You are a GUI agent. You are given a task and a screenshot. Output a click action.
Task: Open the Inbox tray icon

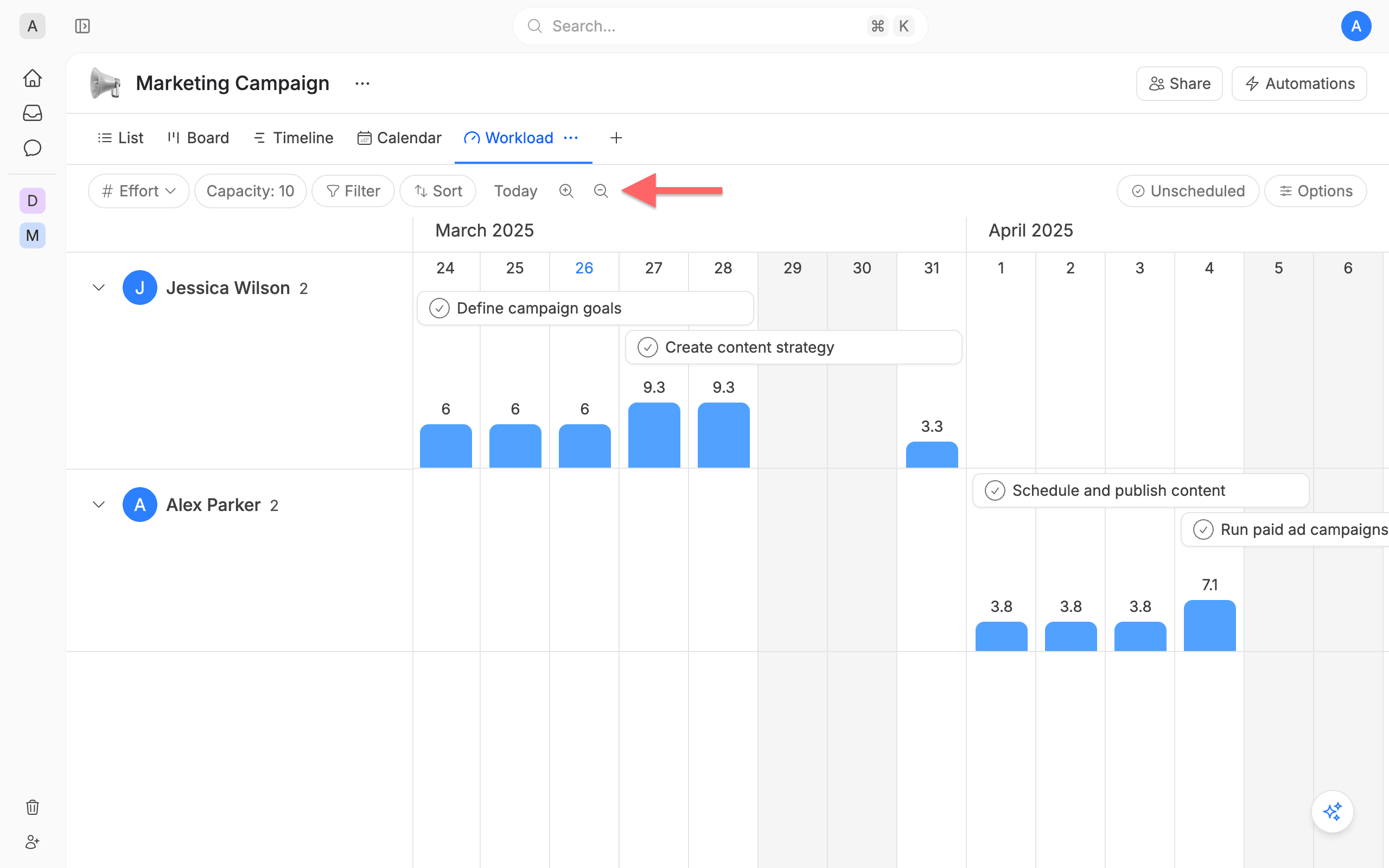coord(33,113)
